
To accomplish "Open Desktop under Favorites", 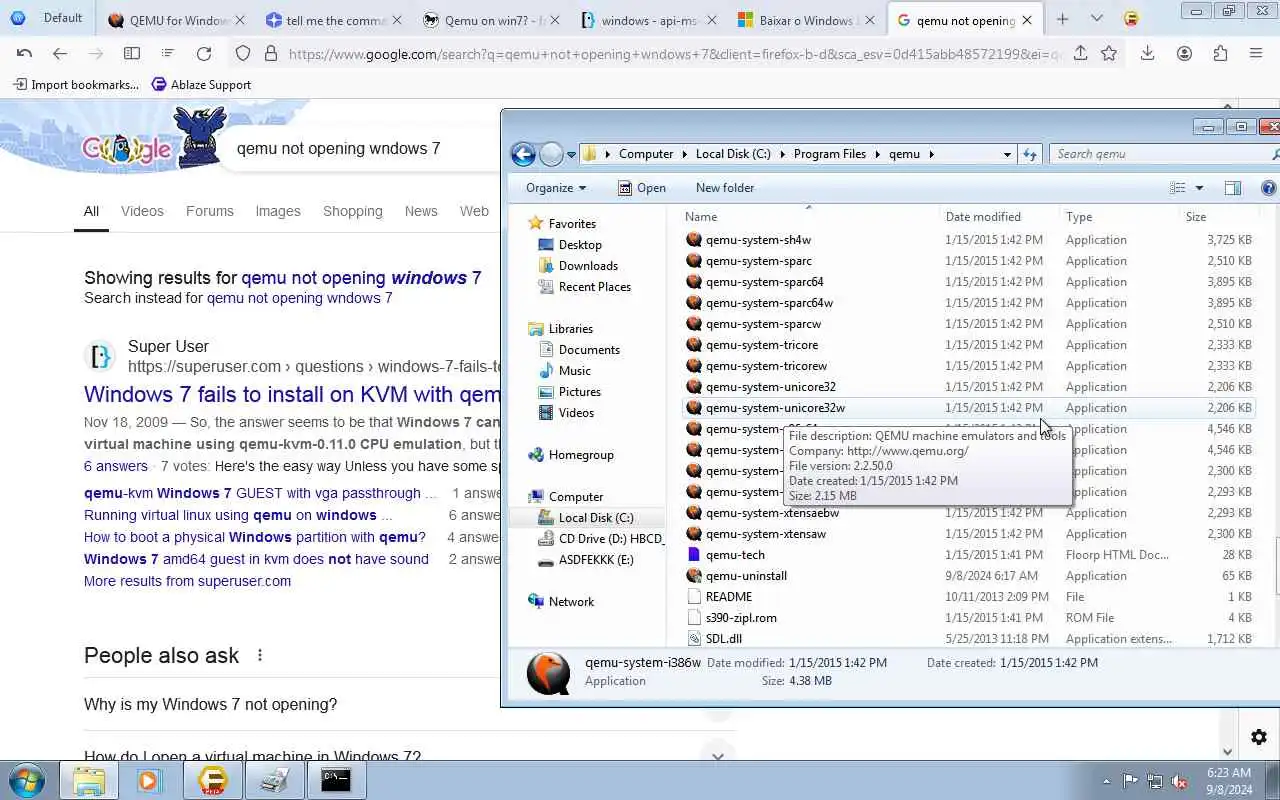I will coord(580,245).
